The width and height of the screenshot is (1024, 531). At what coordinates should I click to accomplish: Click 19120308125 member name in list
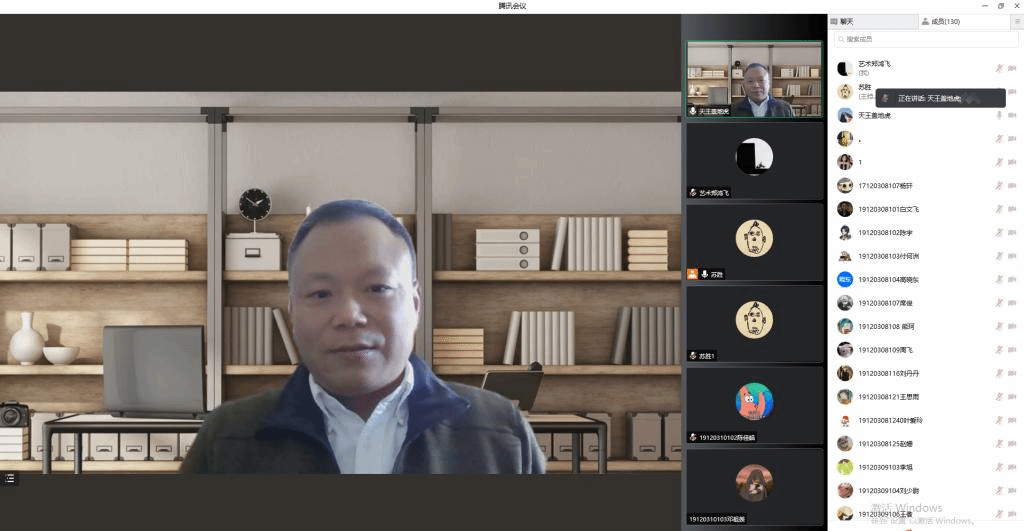point(885,443)
